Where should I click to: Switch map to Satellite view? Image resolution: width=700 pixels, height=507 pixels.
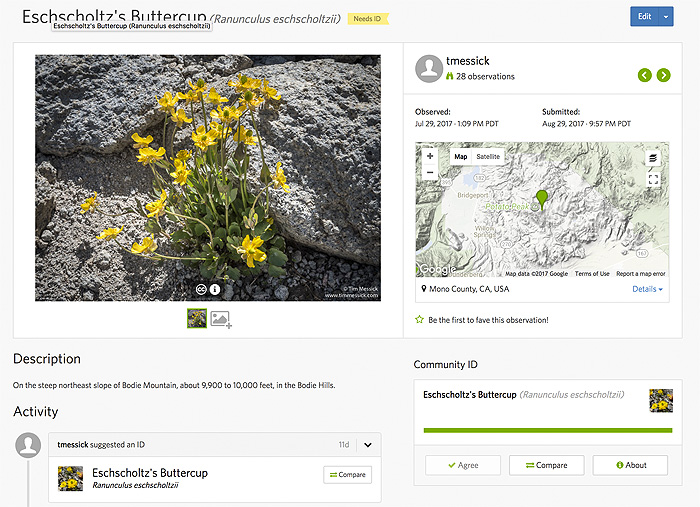[x=488, y=157]
